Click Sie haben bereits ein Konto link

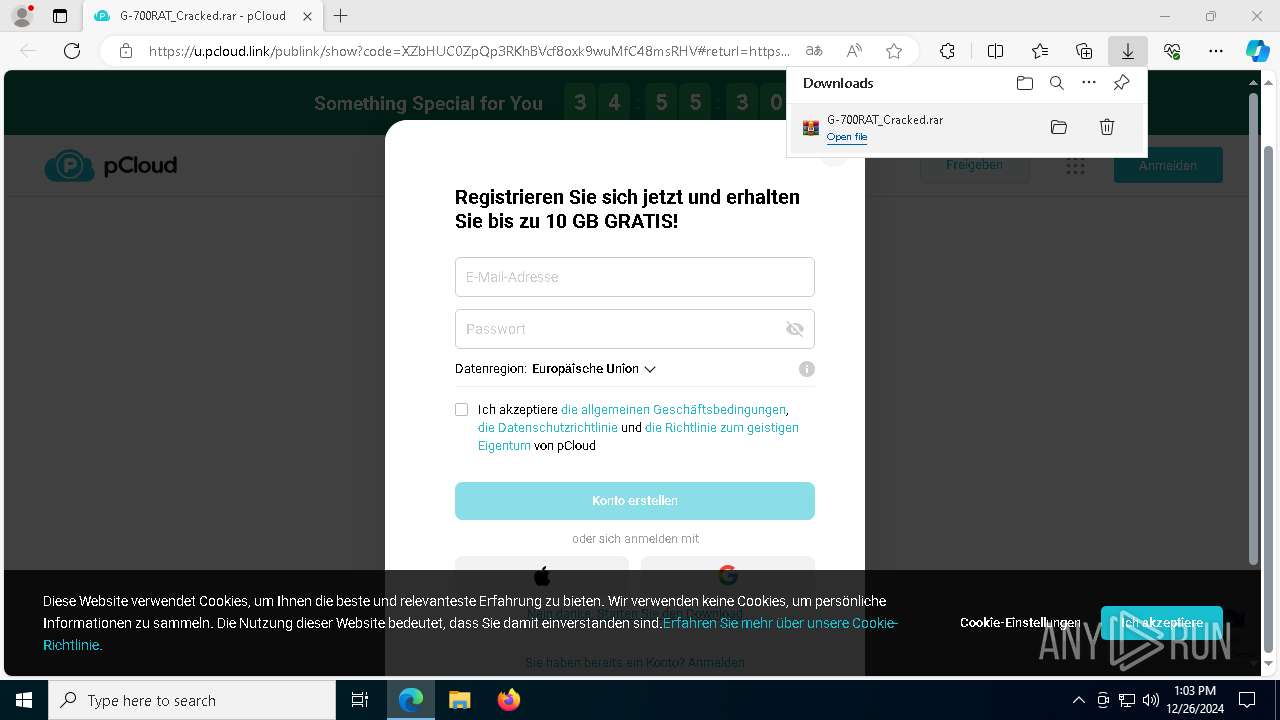click(635, 662)
